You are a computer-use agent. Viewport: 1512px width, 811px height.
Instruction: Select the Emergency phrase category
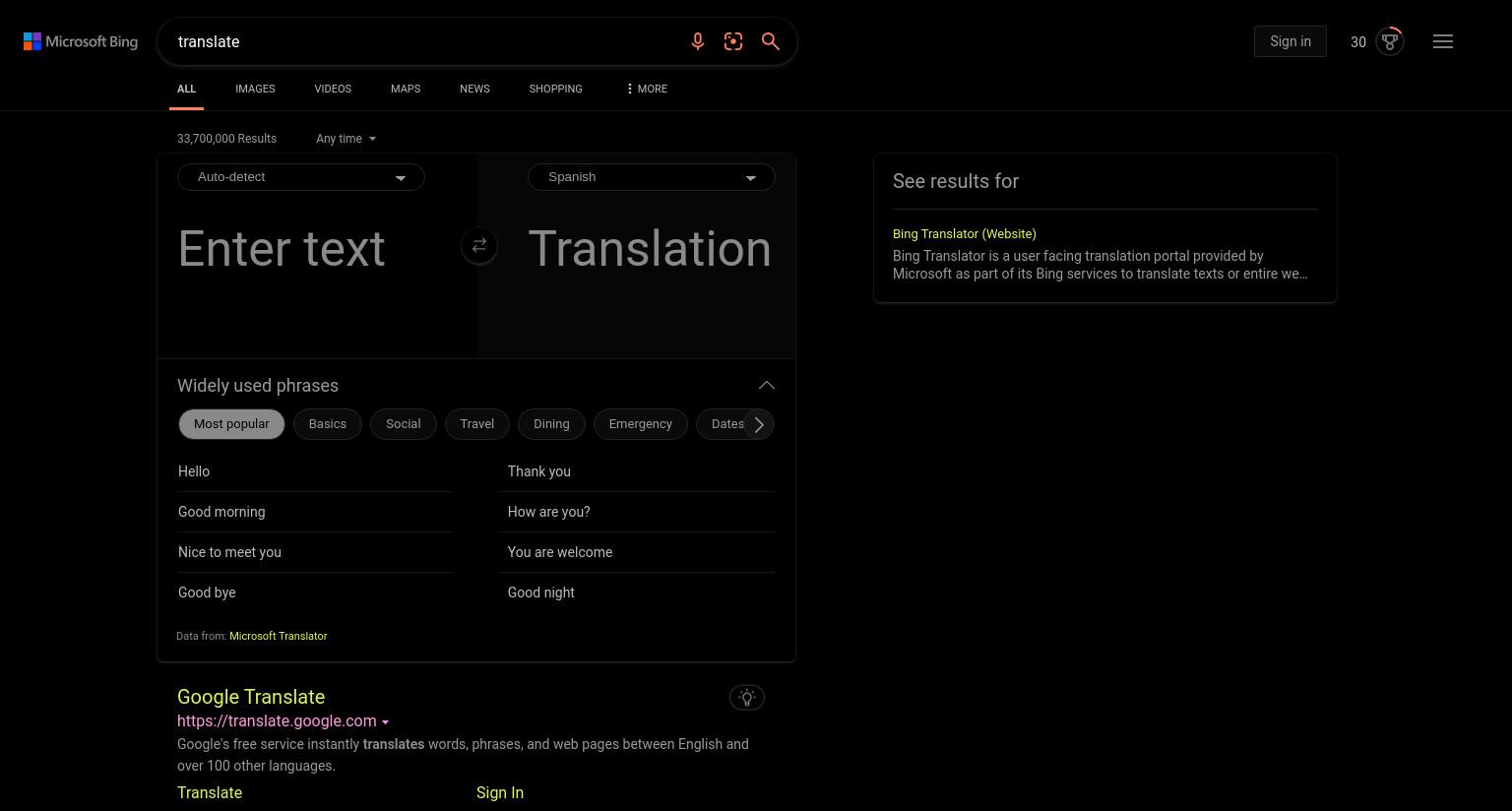641,424
